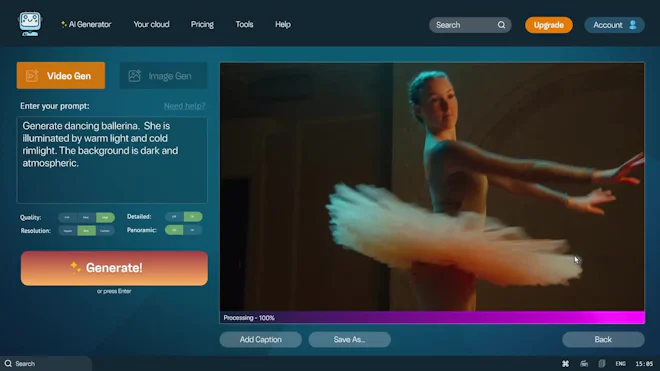The width and height of the screenshot is (660, 371).
Task: Turn off the Detailed toggle
Action: point(174,216)
